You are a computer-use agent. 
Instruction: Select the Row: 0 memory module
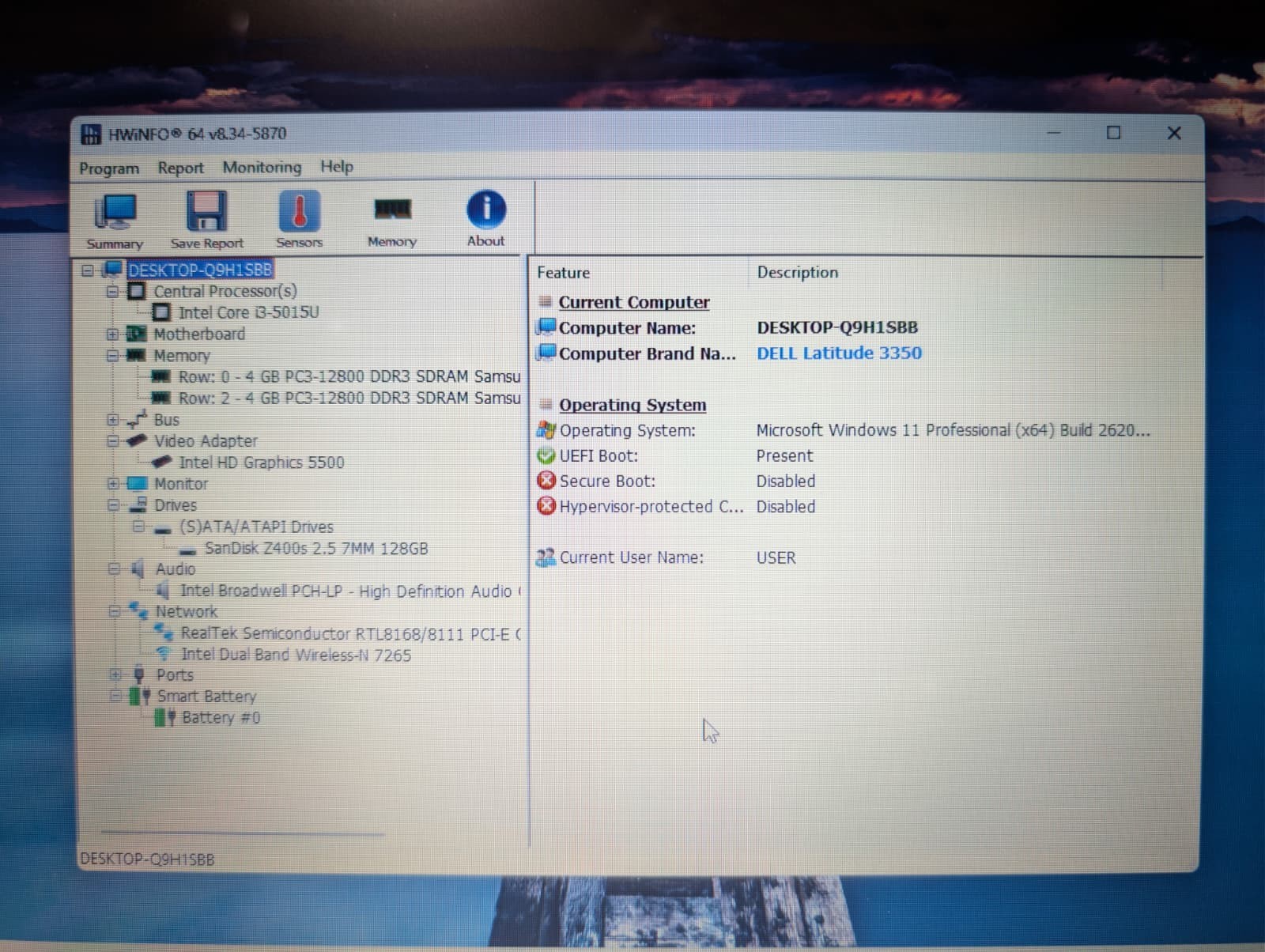coord(349,376)
